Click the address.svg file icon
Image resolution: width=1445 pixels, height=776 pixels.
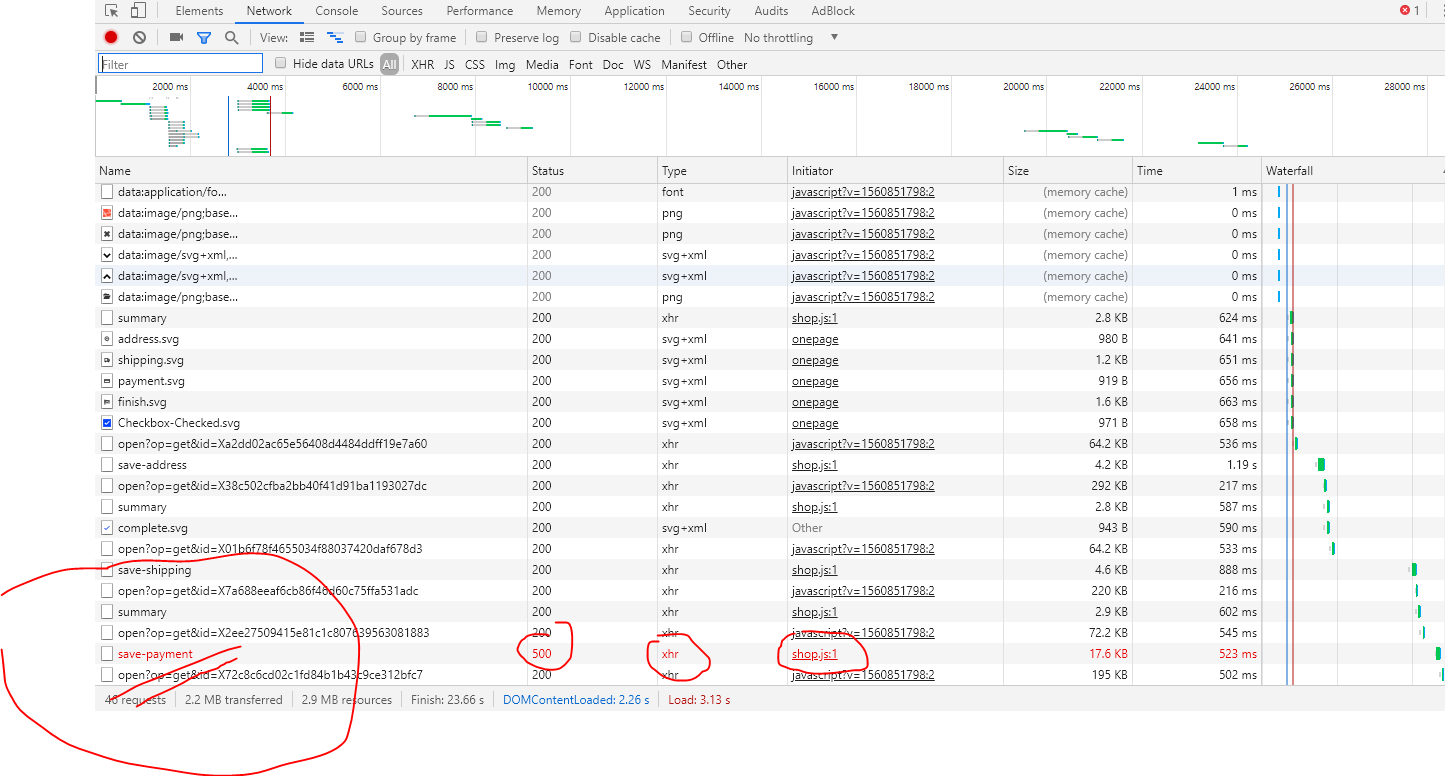click(107, 339)
